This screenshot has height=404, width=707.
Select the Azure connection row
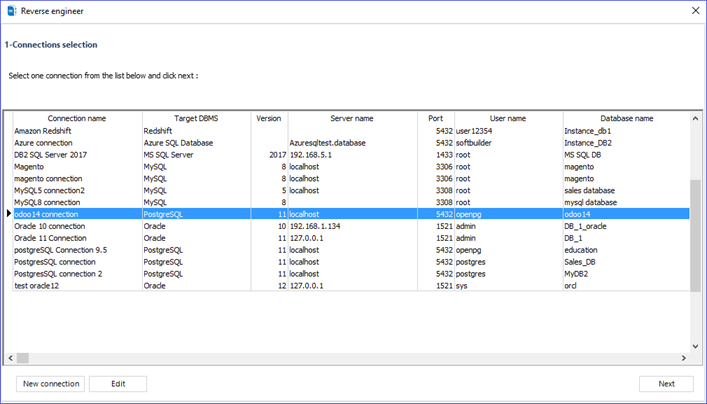(x=351, y=143)
